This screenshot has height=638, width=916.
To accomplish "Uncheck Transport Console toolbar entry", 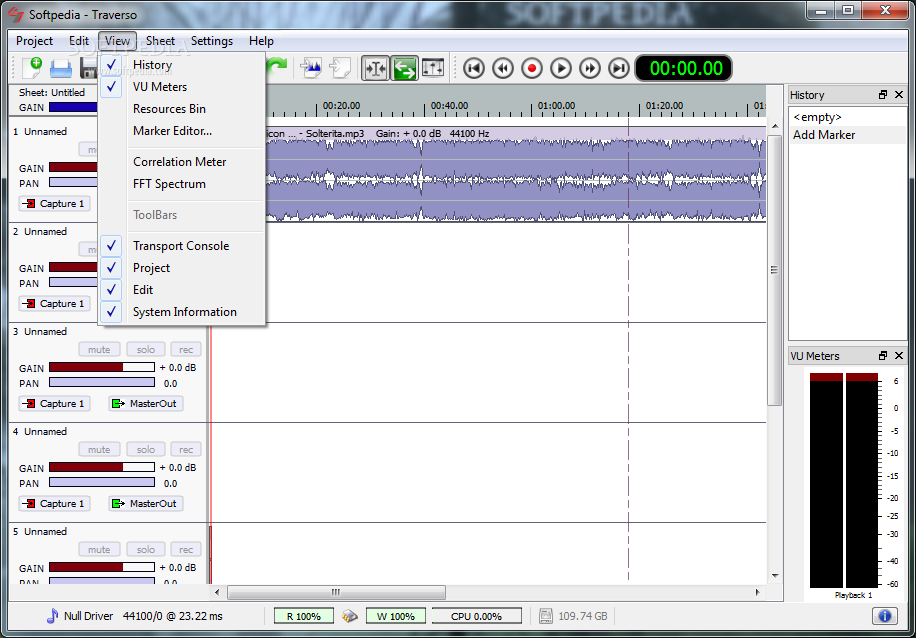I will [x=182, y=246].
